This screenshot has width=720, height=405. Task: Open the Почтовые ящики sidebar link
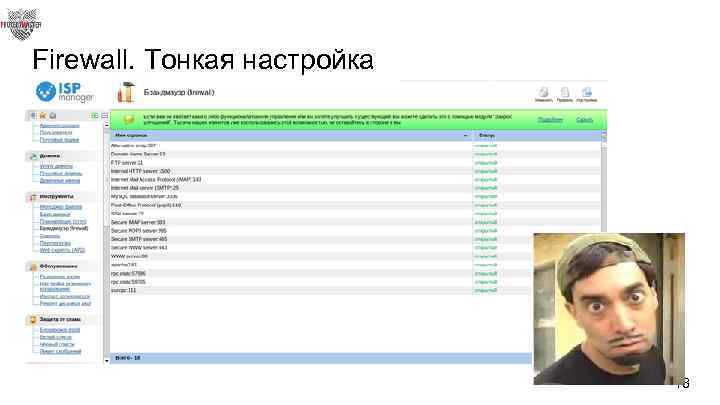(x=59, y=140)
